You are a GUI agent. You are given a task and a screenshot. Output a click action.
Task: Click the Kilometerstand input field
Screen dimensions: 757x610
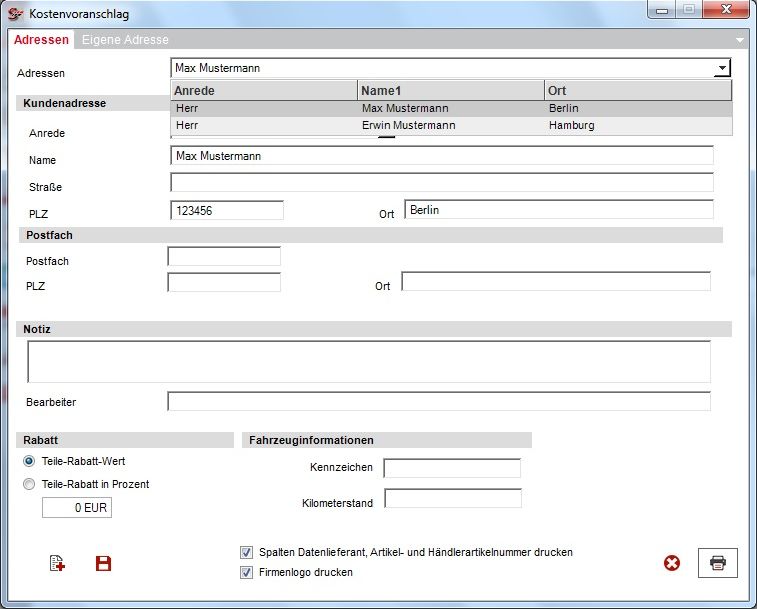pos(453,499)
